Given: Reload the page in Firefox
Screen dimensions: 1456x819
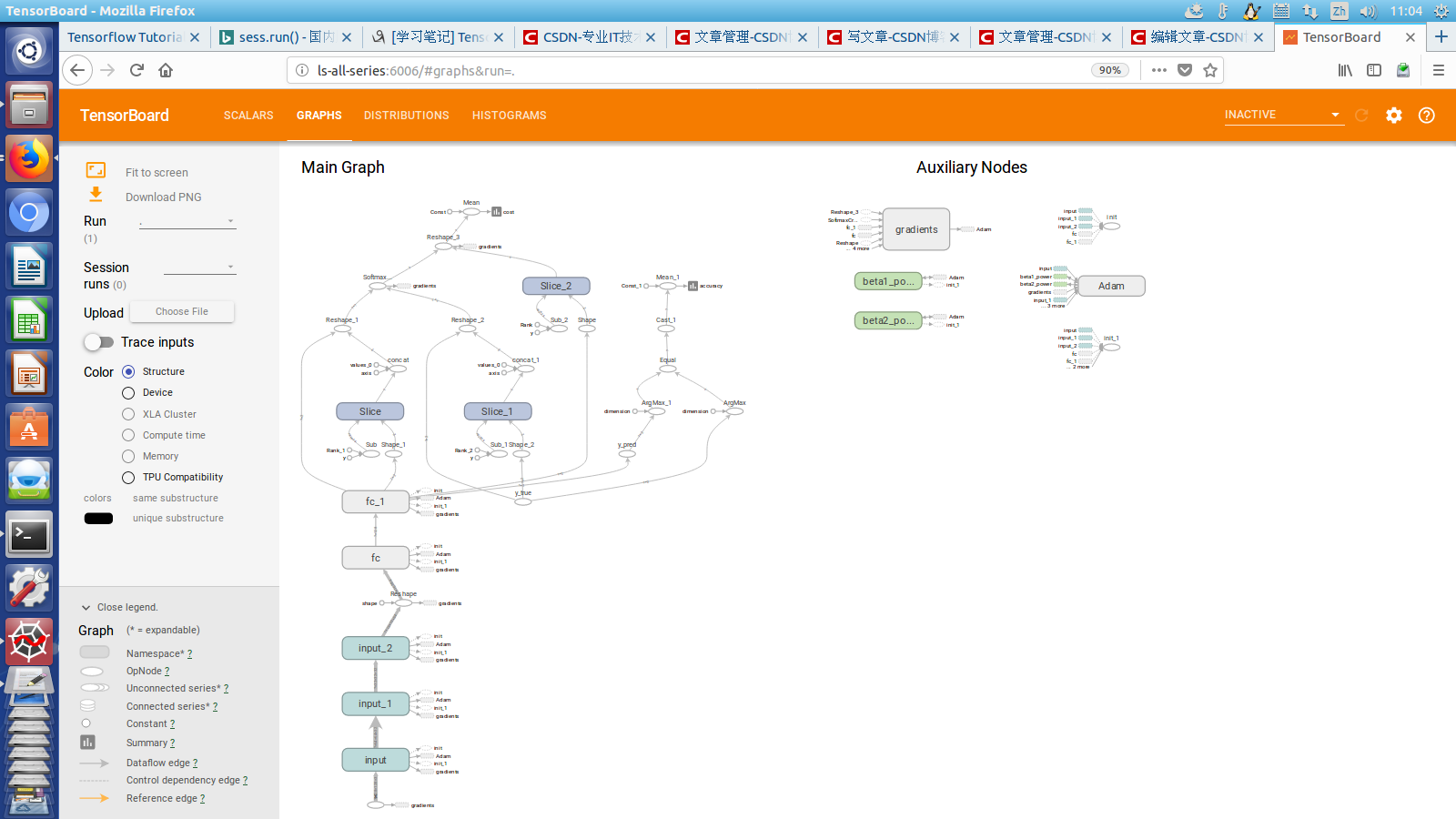Looking at the screenshot, I should 136,70.
